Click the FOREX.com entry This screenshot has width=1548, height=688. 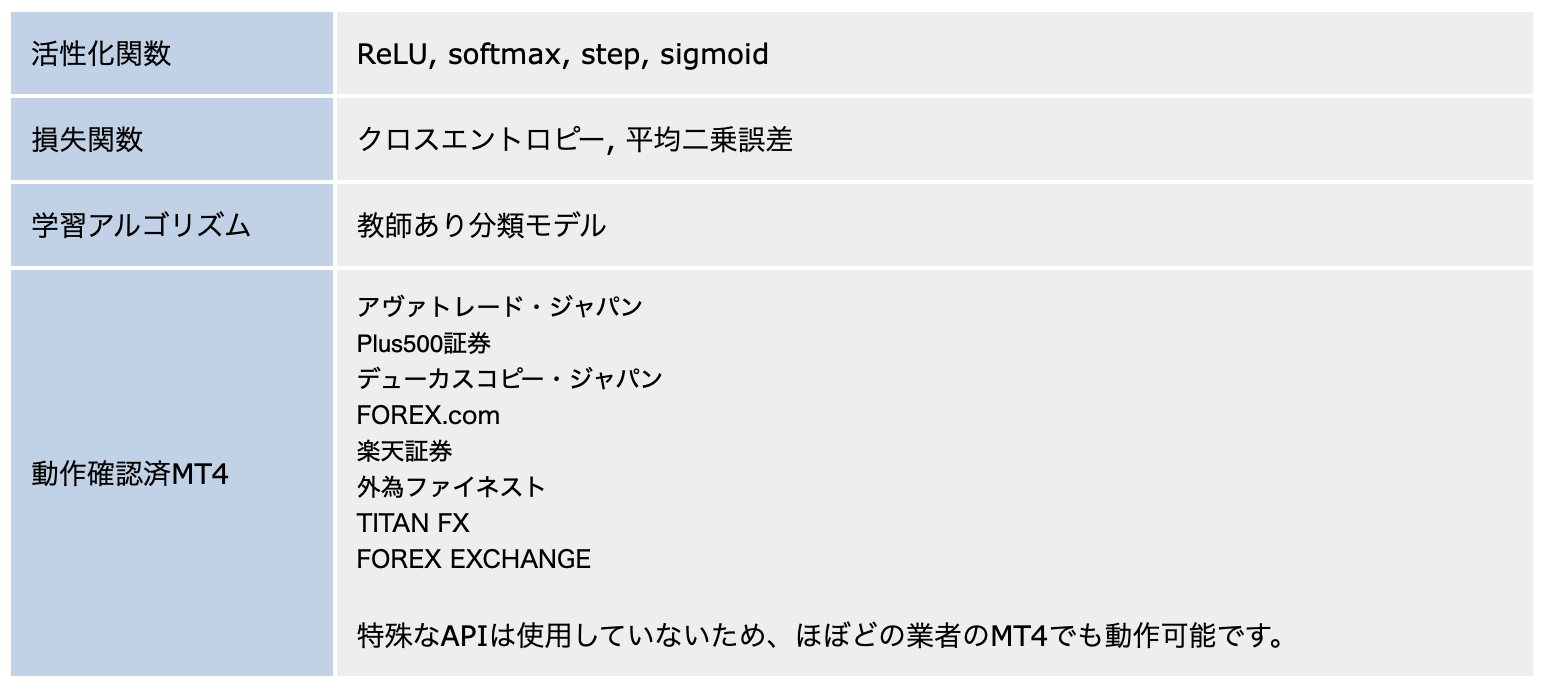tap(428, 415)
